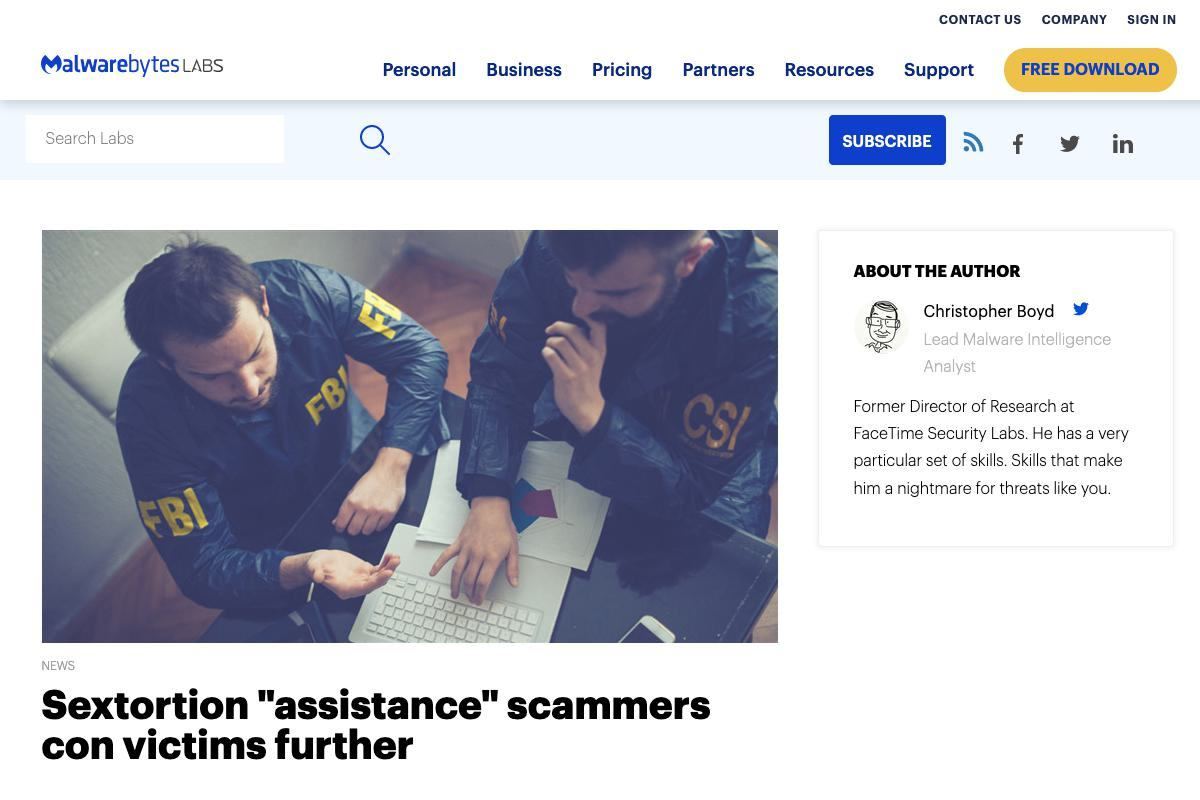The height and width of the screenshot is (800, 1200).
Task: Click the Subscribe button
Action: (887, 140)
